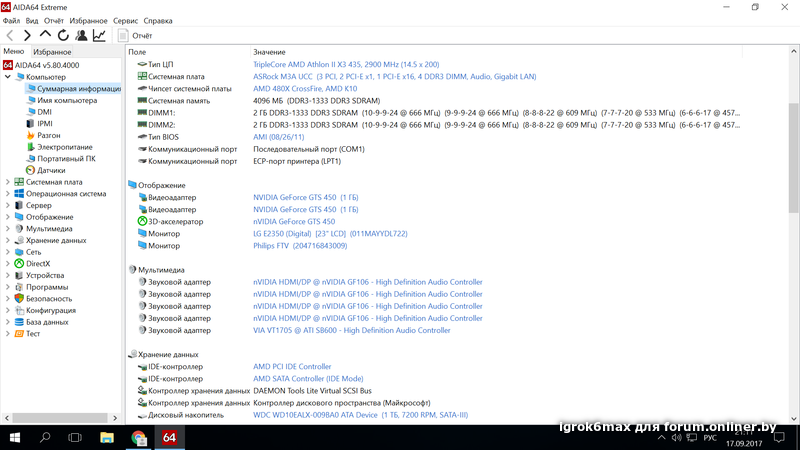Click the База данных icon
This screenshot has width=800, height=450.
click(x=19, y=322)
